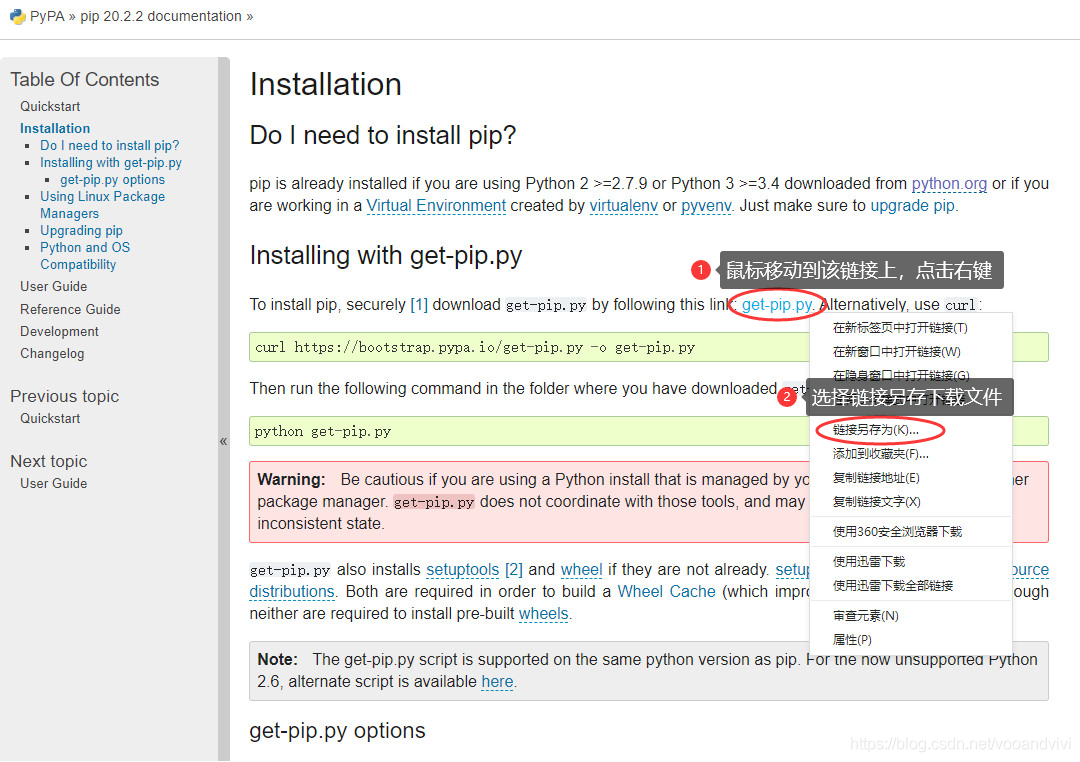Viewport: 1080px width, 762px height.
Task: Click the 'python get-pip.py' code block
Action: tap(529, 431)
